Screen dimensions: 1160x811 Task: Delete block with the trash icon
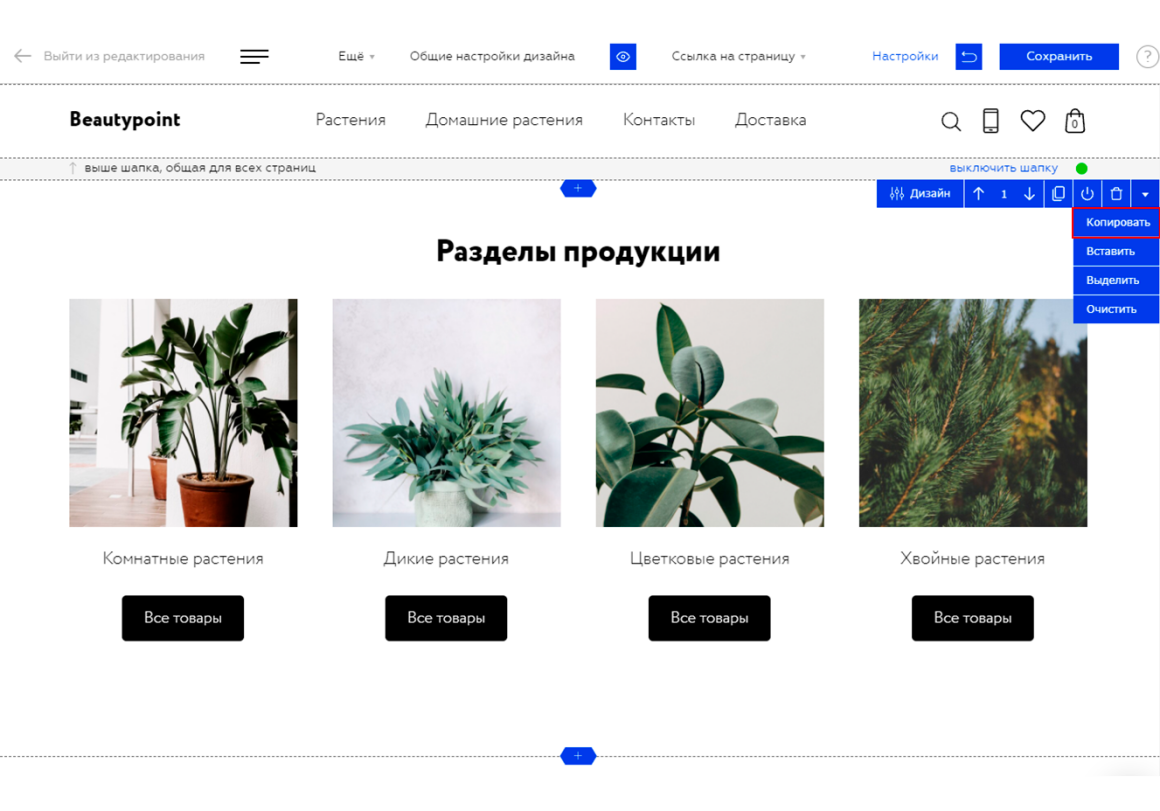(x=1116, y=194)
